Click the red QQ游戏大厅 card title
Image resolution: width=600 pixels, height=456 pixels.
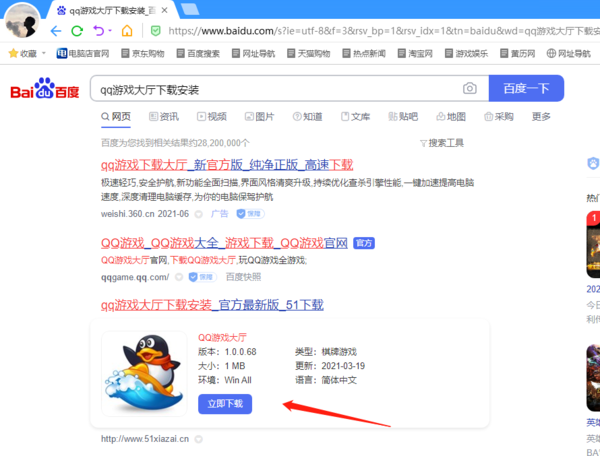222,337
